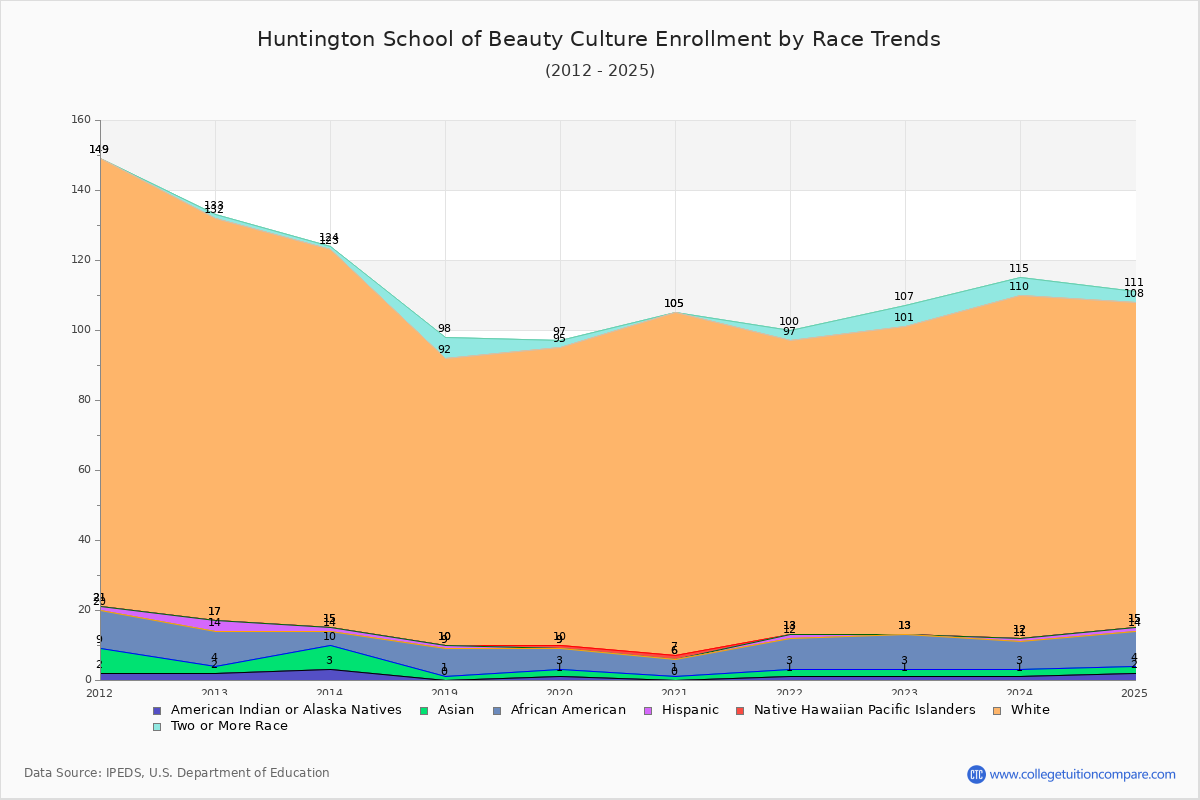Click the 2024 x-axis label
This screenshot has height=800, width=1200.
tap(1020, 692)
